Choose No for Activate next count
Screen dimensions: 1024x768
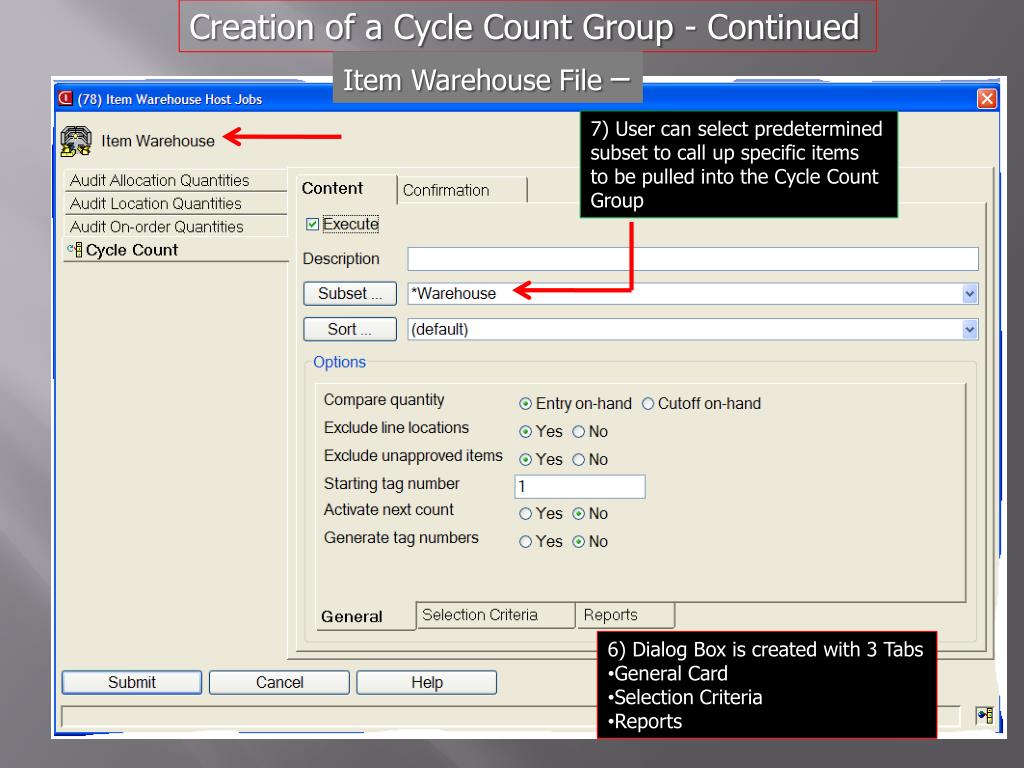point(579,514)
